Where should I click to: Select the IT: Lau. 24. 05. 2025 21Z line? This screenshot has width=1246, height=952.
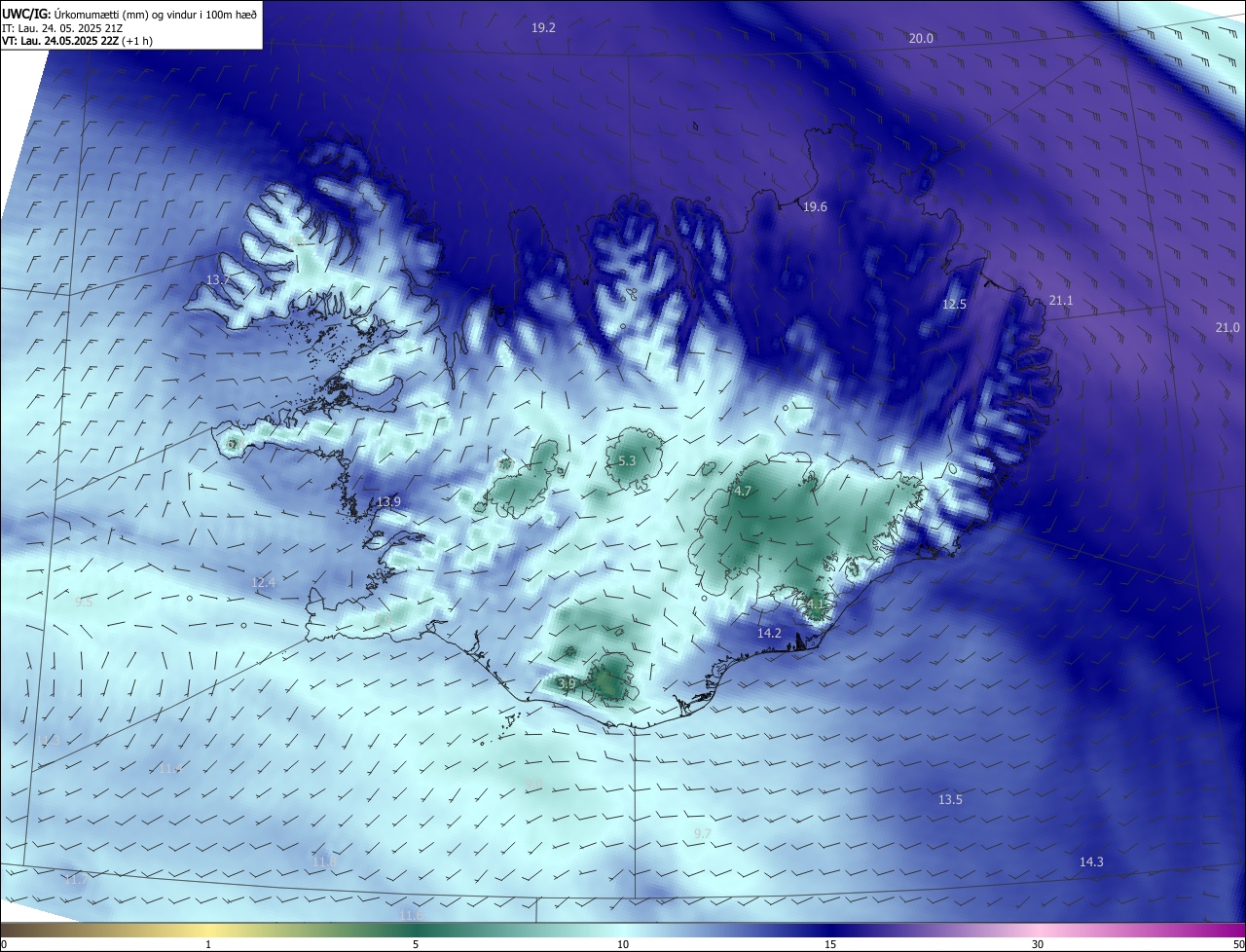tap(62, 28)
